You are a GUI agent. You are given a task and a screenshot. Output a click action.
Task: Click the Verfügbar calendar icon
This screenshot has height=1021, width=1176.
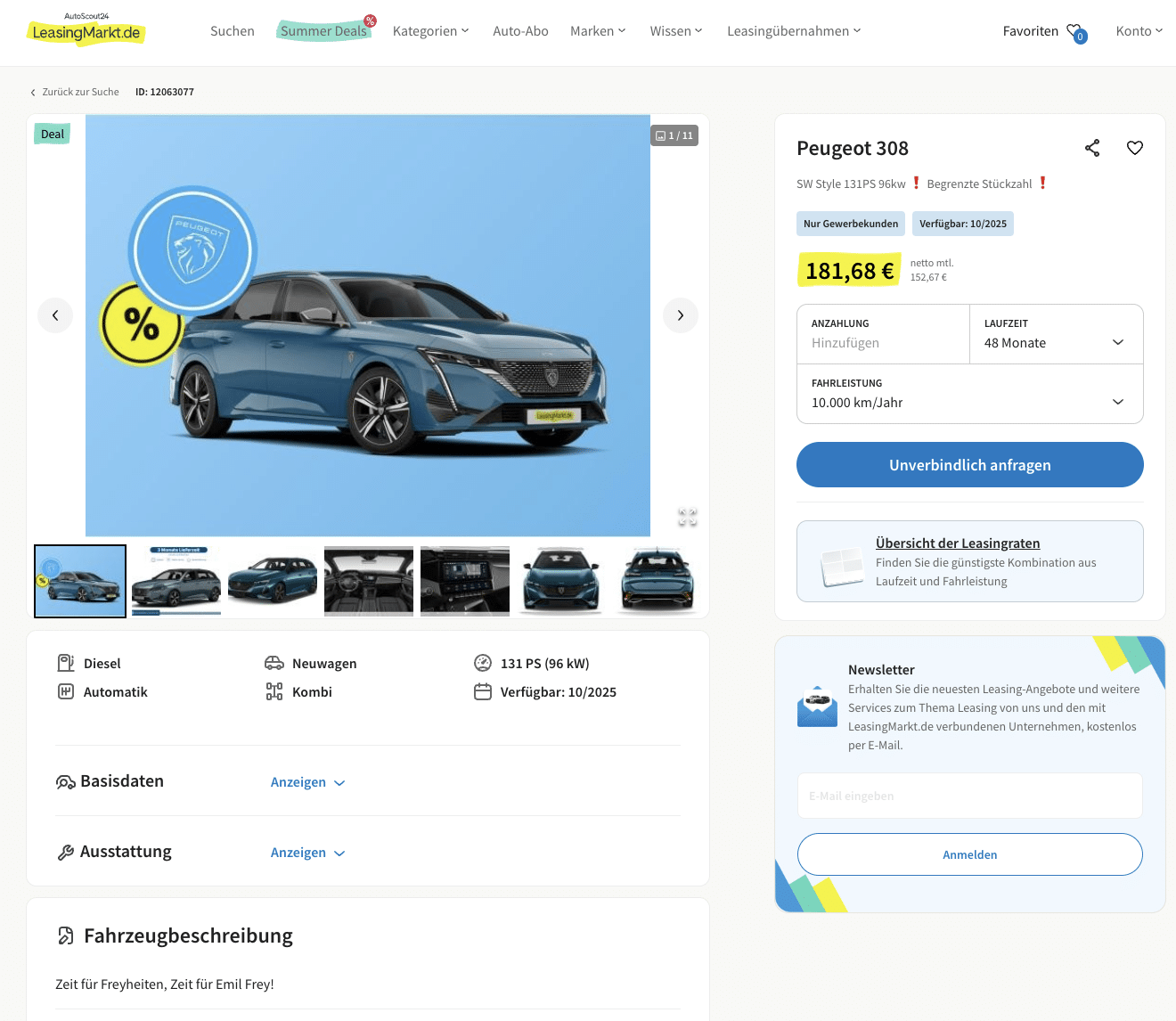483,691
